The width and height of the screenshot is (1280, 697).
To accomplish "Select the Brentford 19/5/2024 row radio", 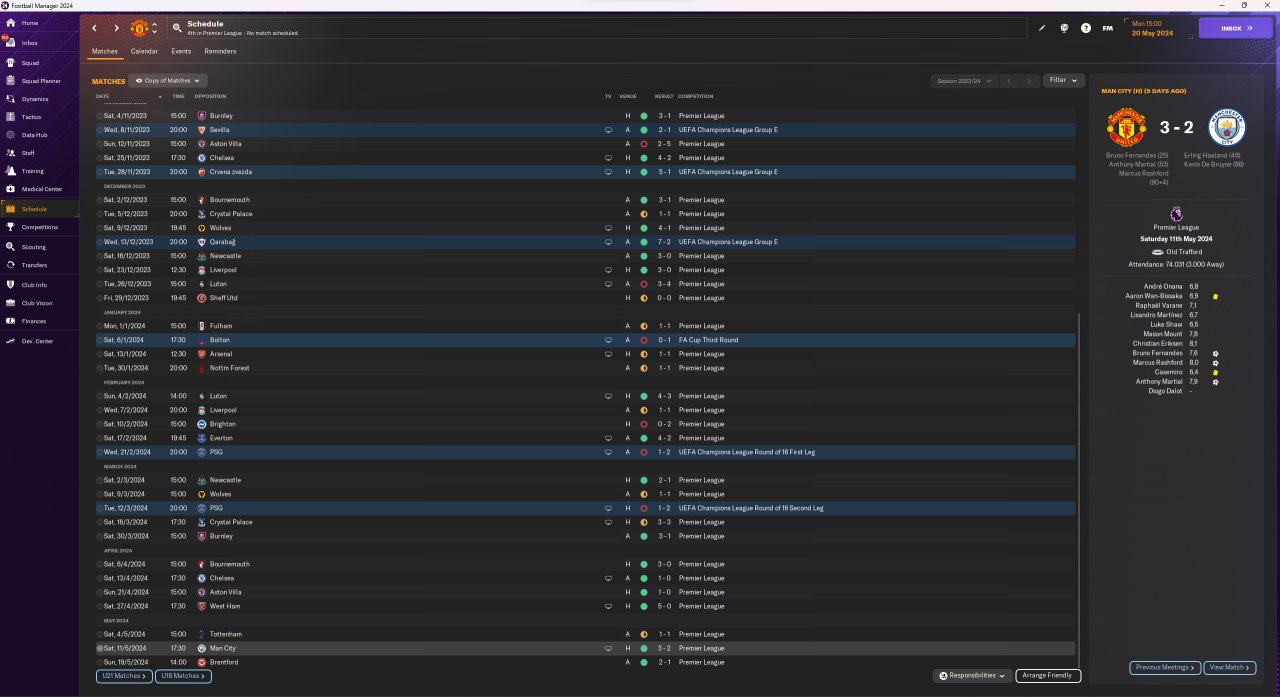I will point(100,662).
